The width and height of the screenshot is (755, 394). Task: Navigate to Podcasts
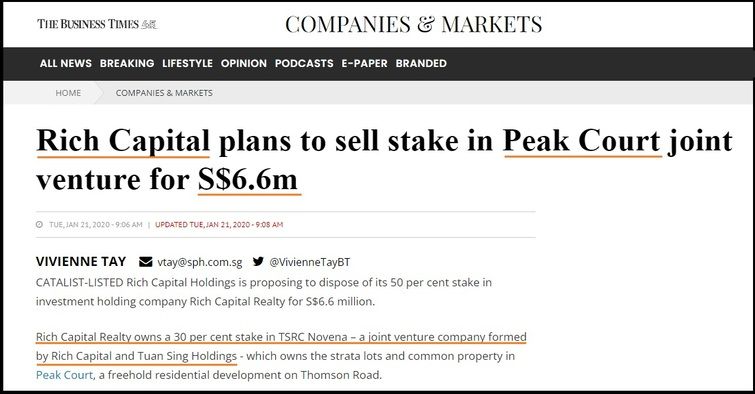tap(304, 64)
